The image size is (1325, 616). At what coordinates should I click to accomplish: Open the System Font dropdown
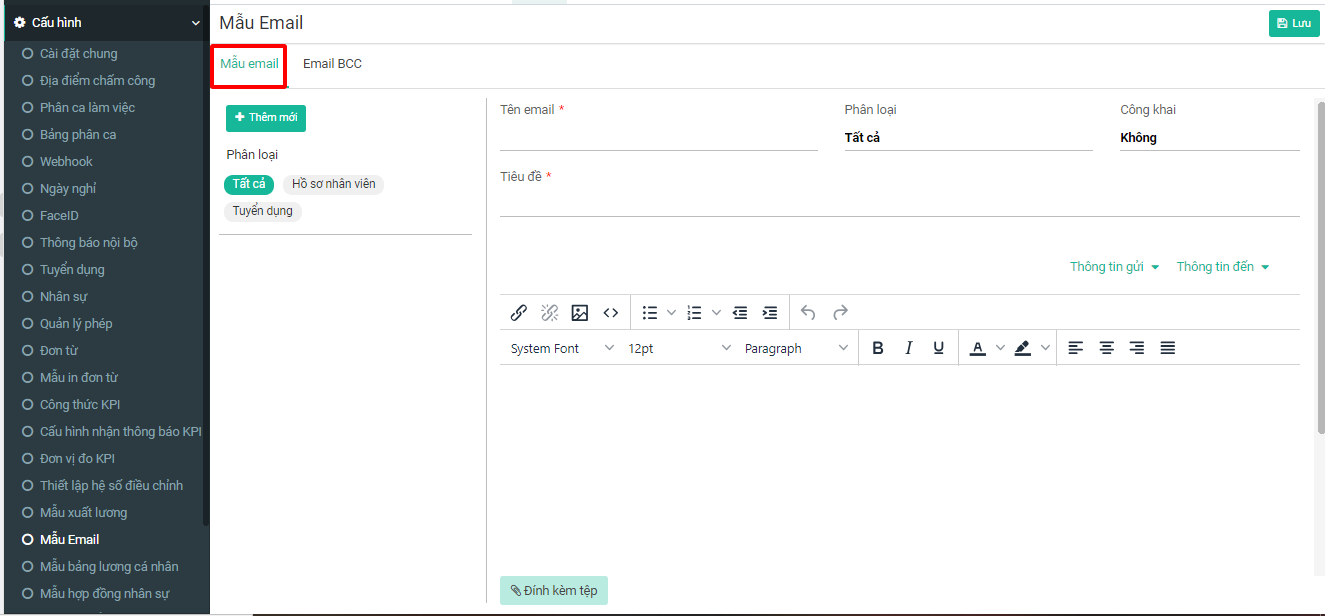[562, 348]
